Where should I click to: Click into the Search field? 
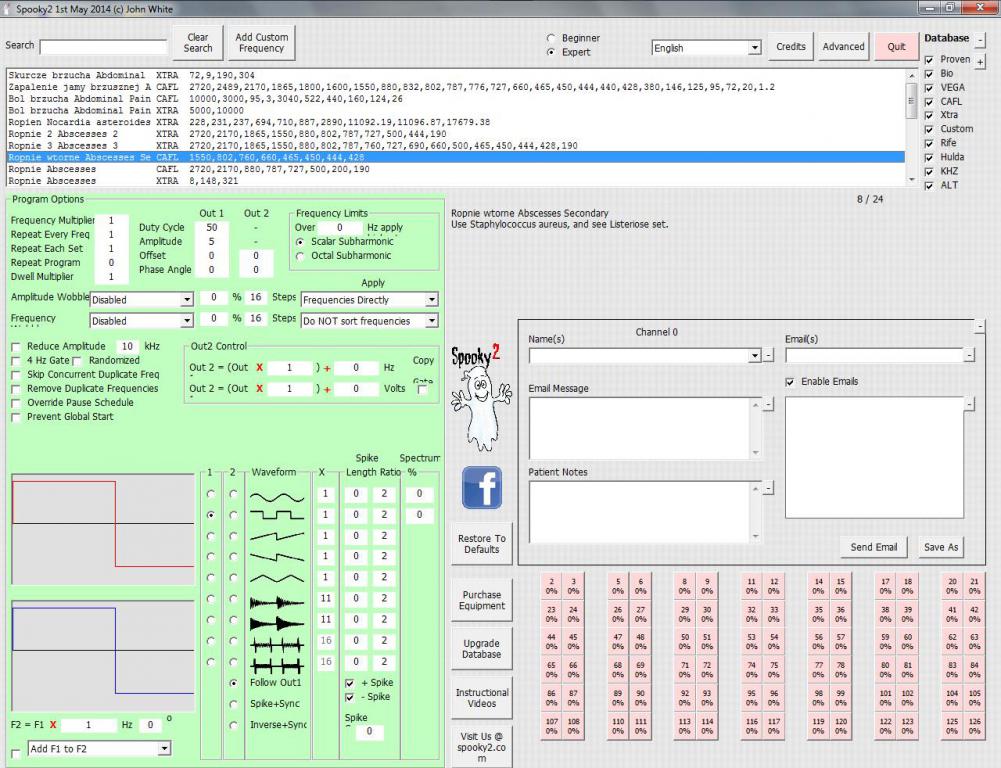[x=103, y=47]
